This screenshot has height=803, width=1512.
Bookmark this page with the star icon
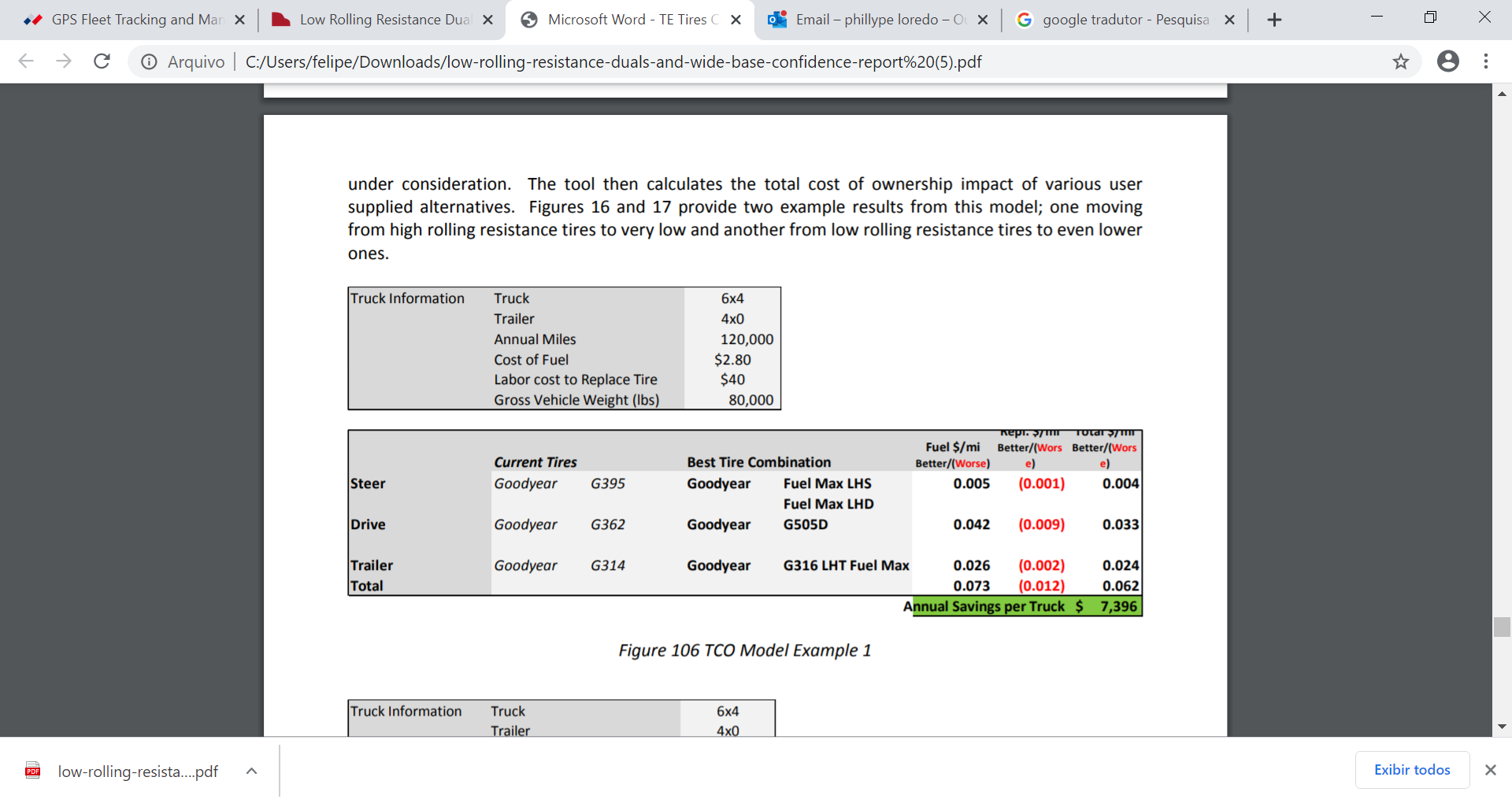[x=1400, y=61]
